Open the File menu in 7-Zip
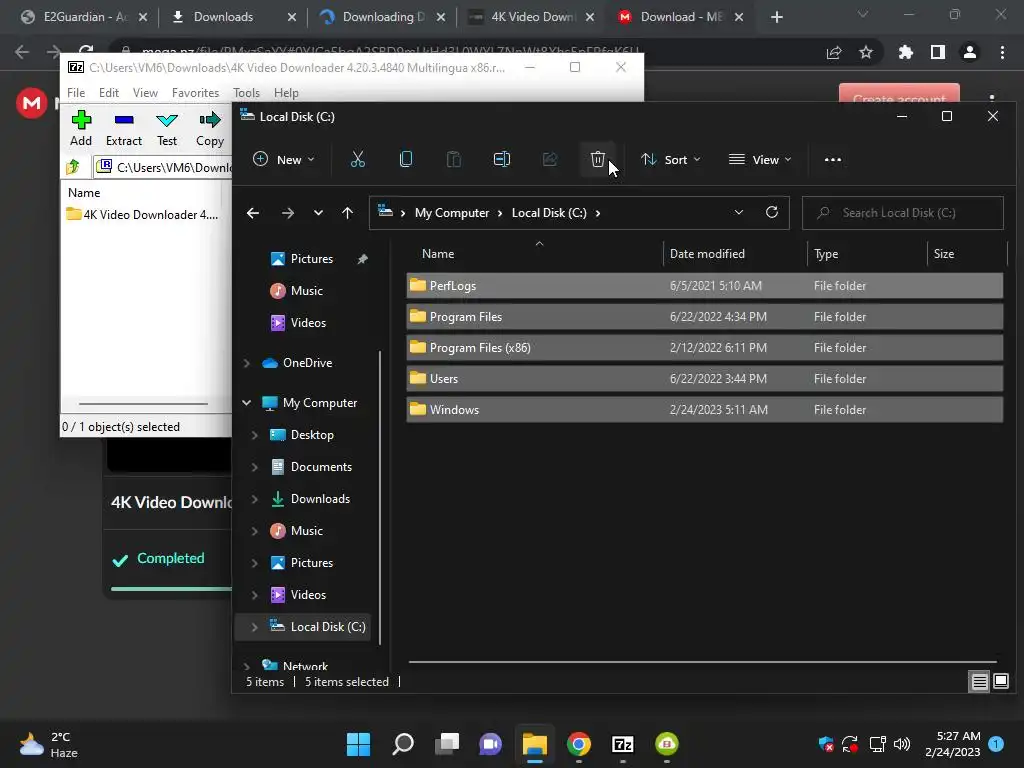 click(76, 93)
